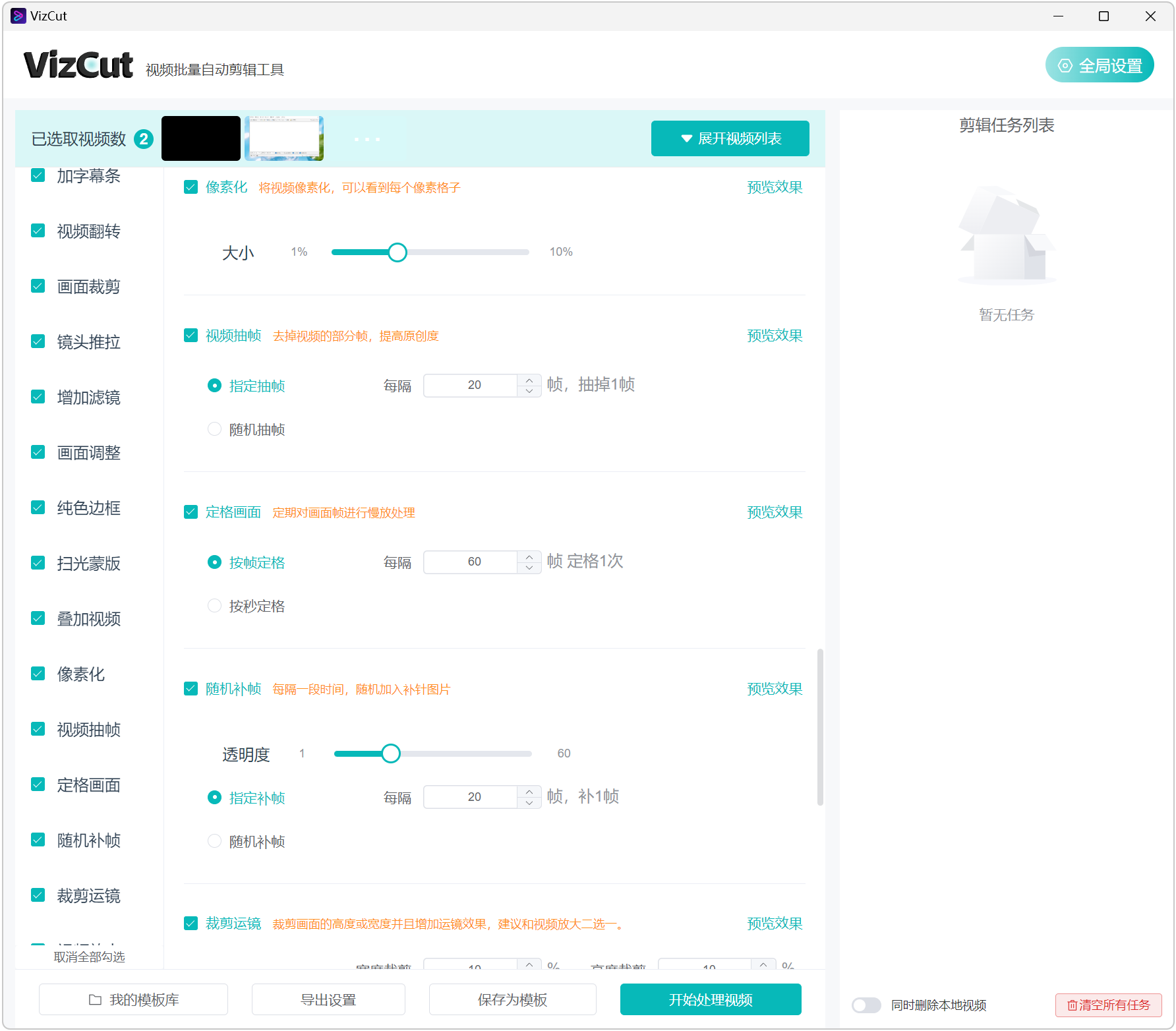Uncheck sidebar 视频抽帧 checkbox
Viewport: 1176px width, 1031px height.
point(38,729)
